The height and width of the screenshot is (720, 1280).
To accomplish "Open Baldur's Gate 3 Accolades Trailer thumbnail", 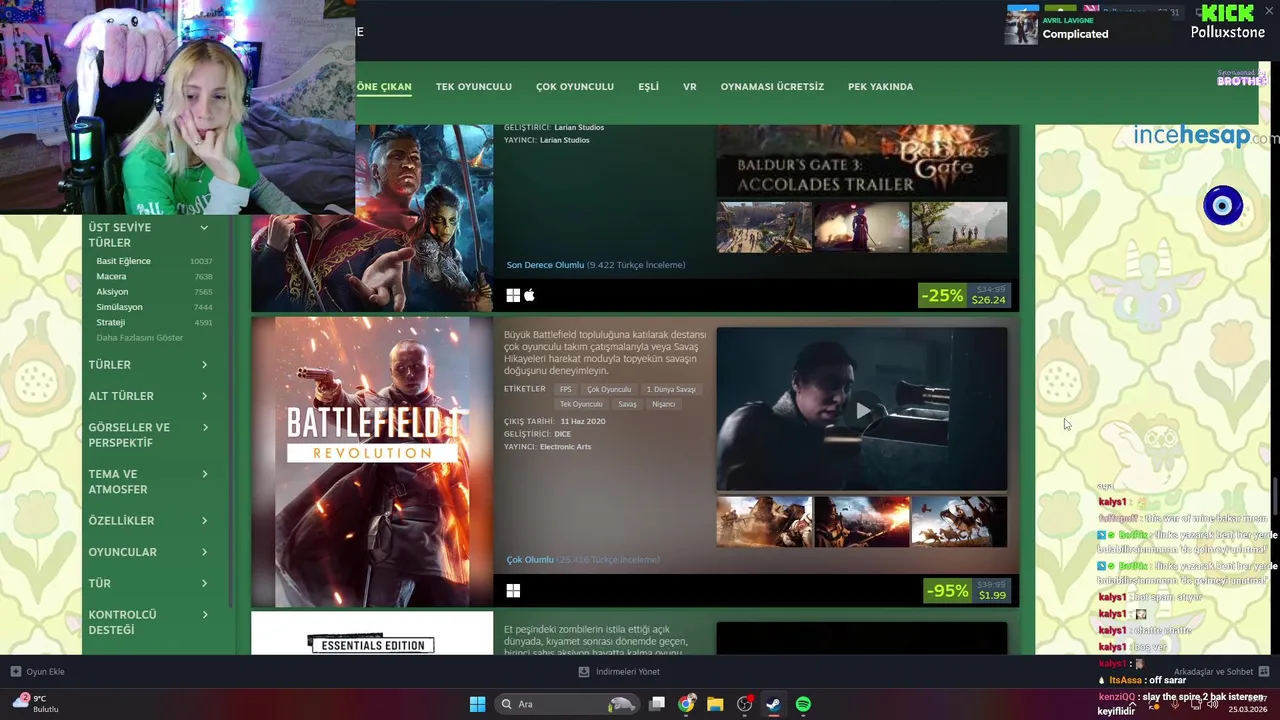I will 862,160.
